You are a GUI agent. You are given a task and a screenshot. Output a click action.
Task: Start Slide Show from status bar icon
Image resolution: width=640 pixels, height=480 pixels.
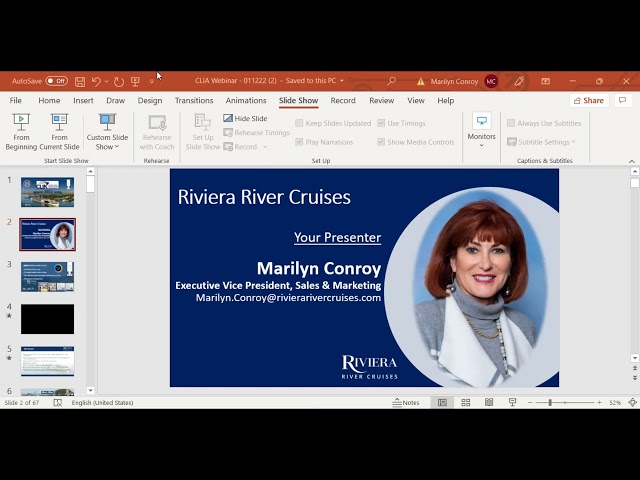coord(512,403)
